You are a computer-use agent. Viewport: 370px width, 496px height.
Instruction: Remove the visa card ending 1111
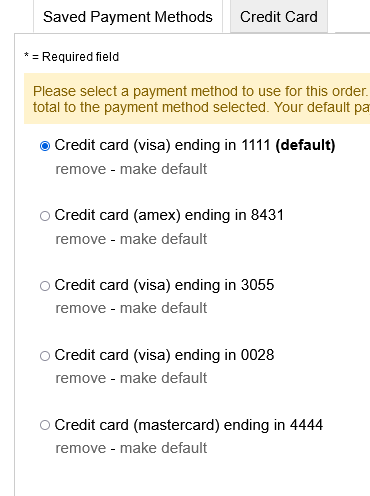click(x=81, y=169)
